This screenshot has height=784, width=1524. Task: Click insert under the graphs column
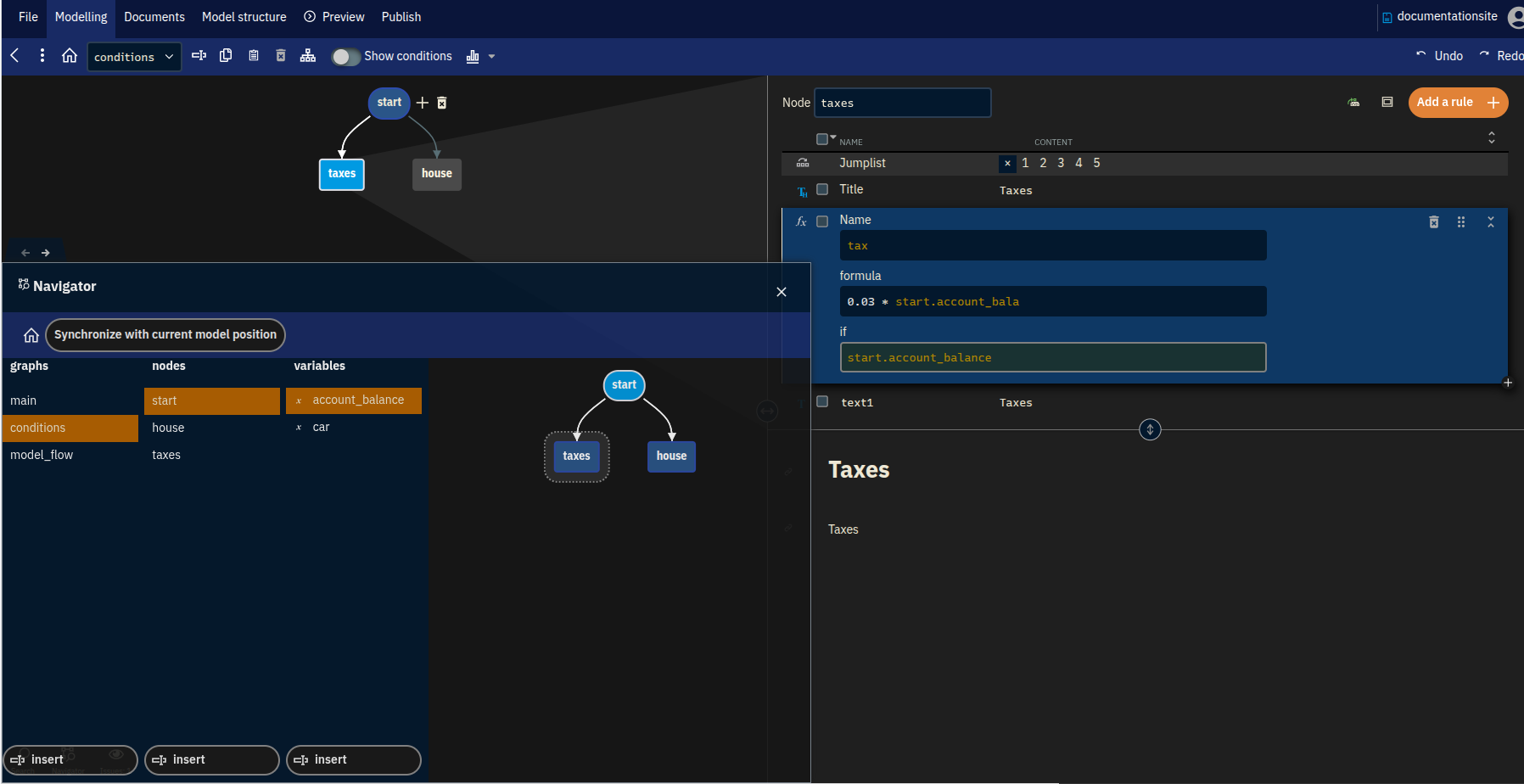(70, 760)
